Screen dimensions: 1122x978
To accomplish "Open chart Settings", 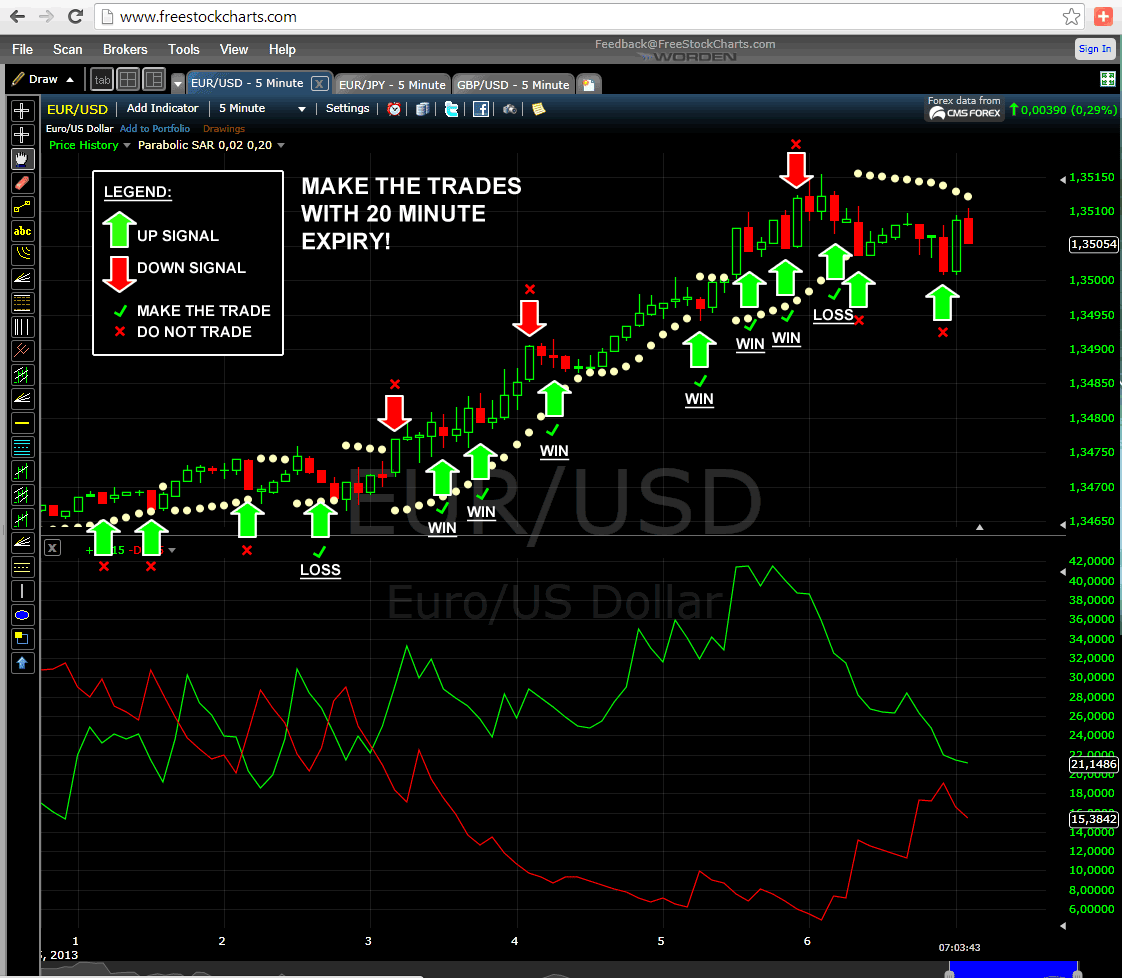I will pyautogui.click(x=348, y=108).
